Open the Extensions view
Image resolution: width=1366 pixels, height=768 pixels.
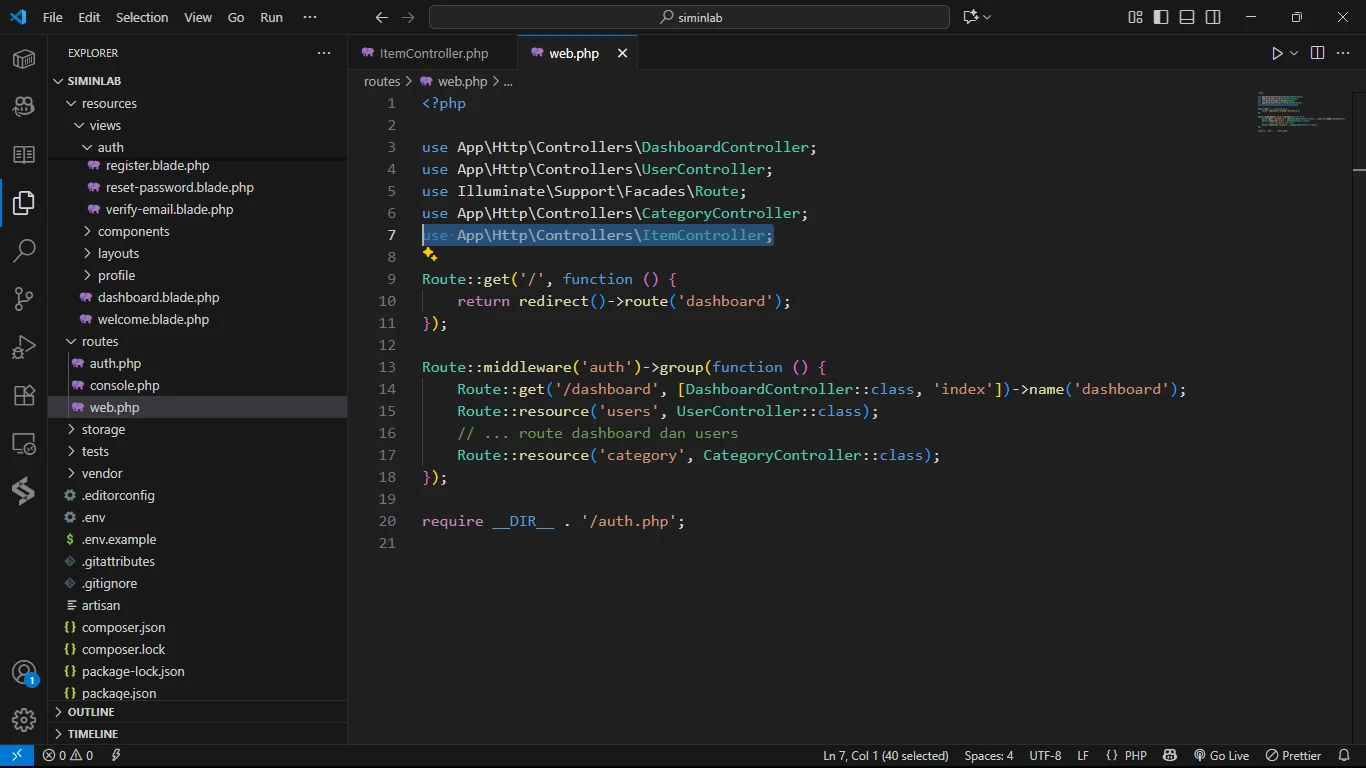click(24, 395)
